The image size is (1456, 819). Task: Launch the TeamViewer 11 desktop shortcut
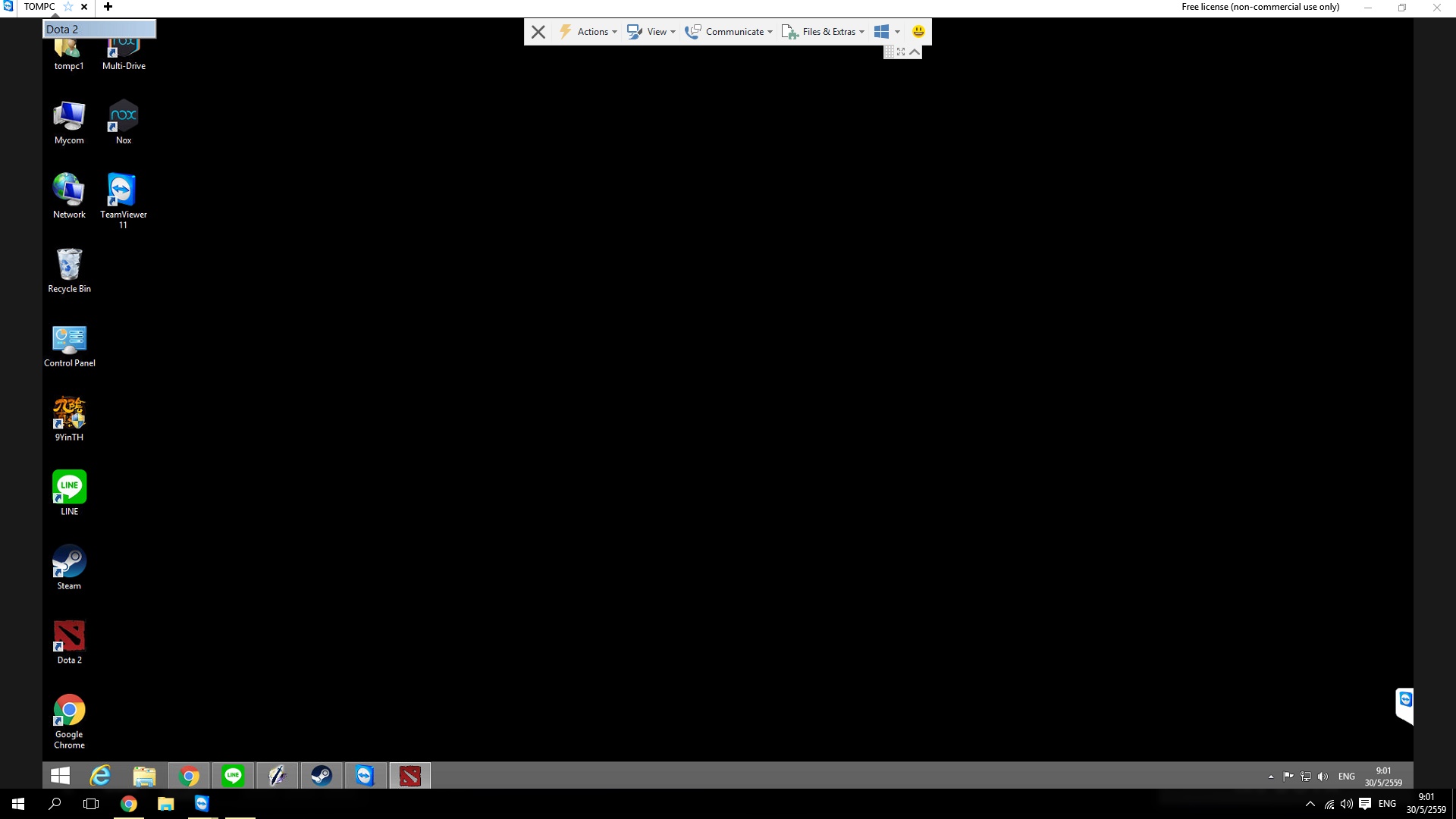click(x=124, y=201)
